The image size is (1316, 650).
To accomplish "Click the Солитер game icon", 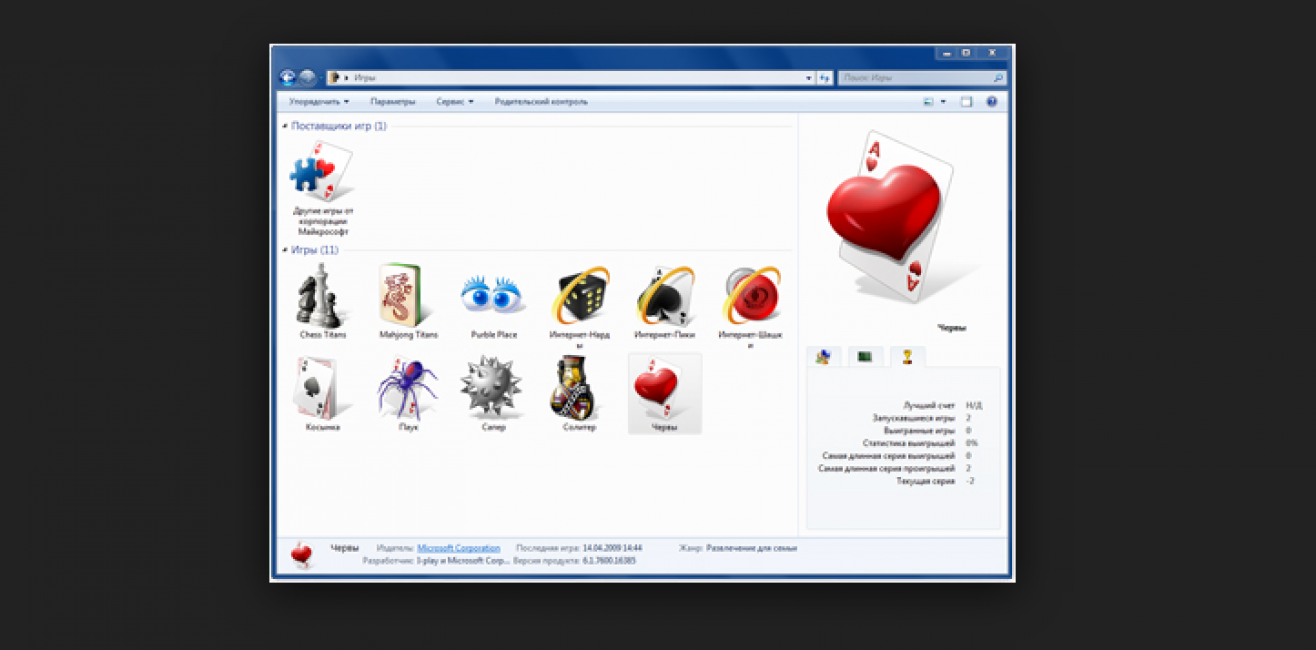I will 578,389.
